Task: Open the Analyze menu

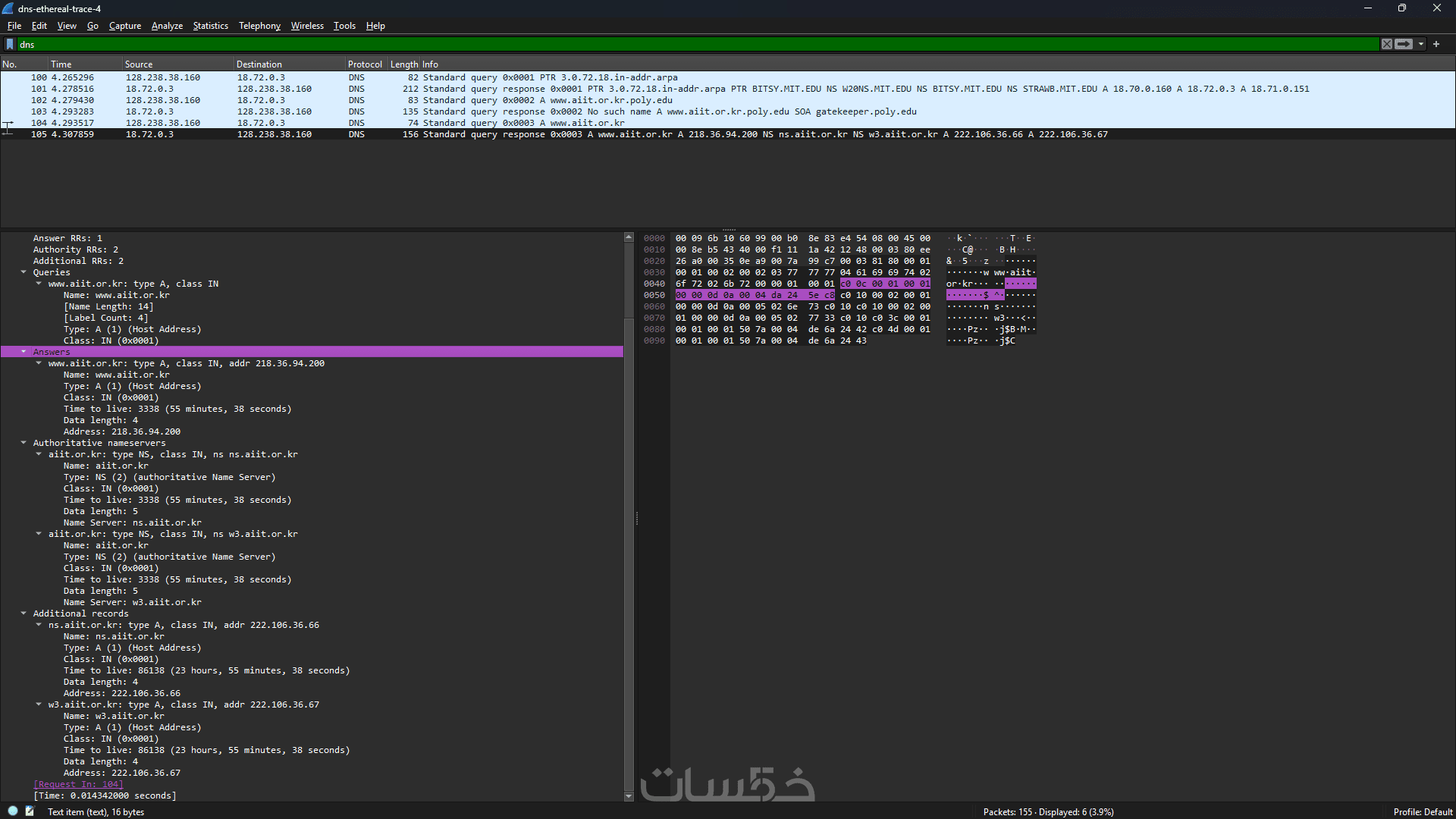Action: pyautogui.click(x=167, y=26)
